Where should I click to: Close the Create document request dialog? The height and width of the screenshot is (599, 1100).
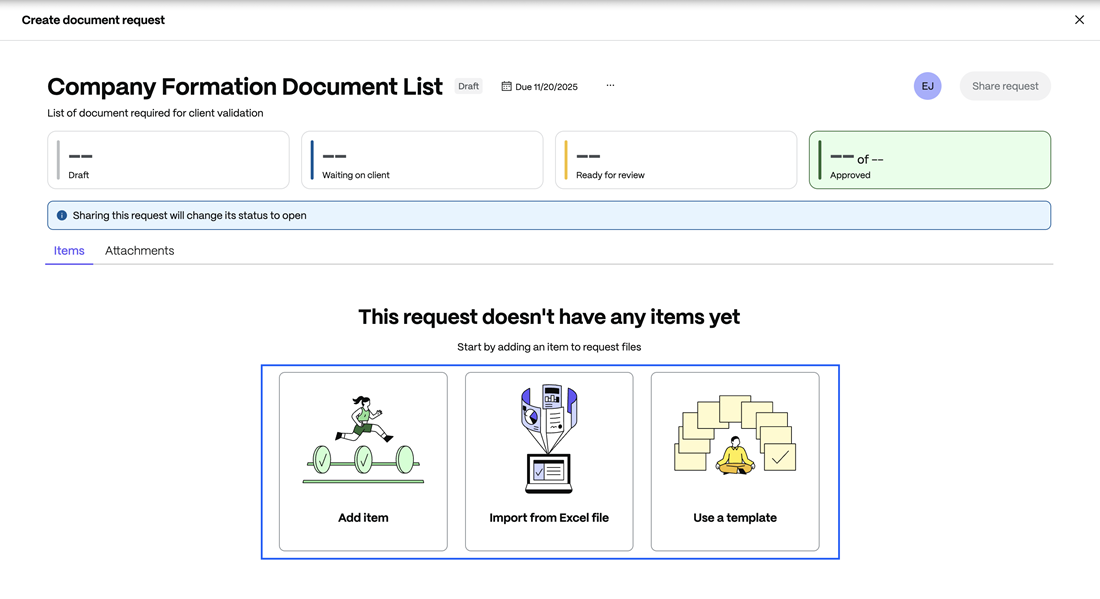(1079, 19)
